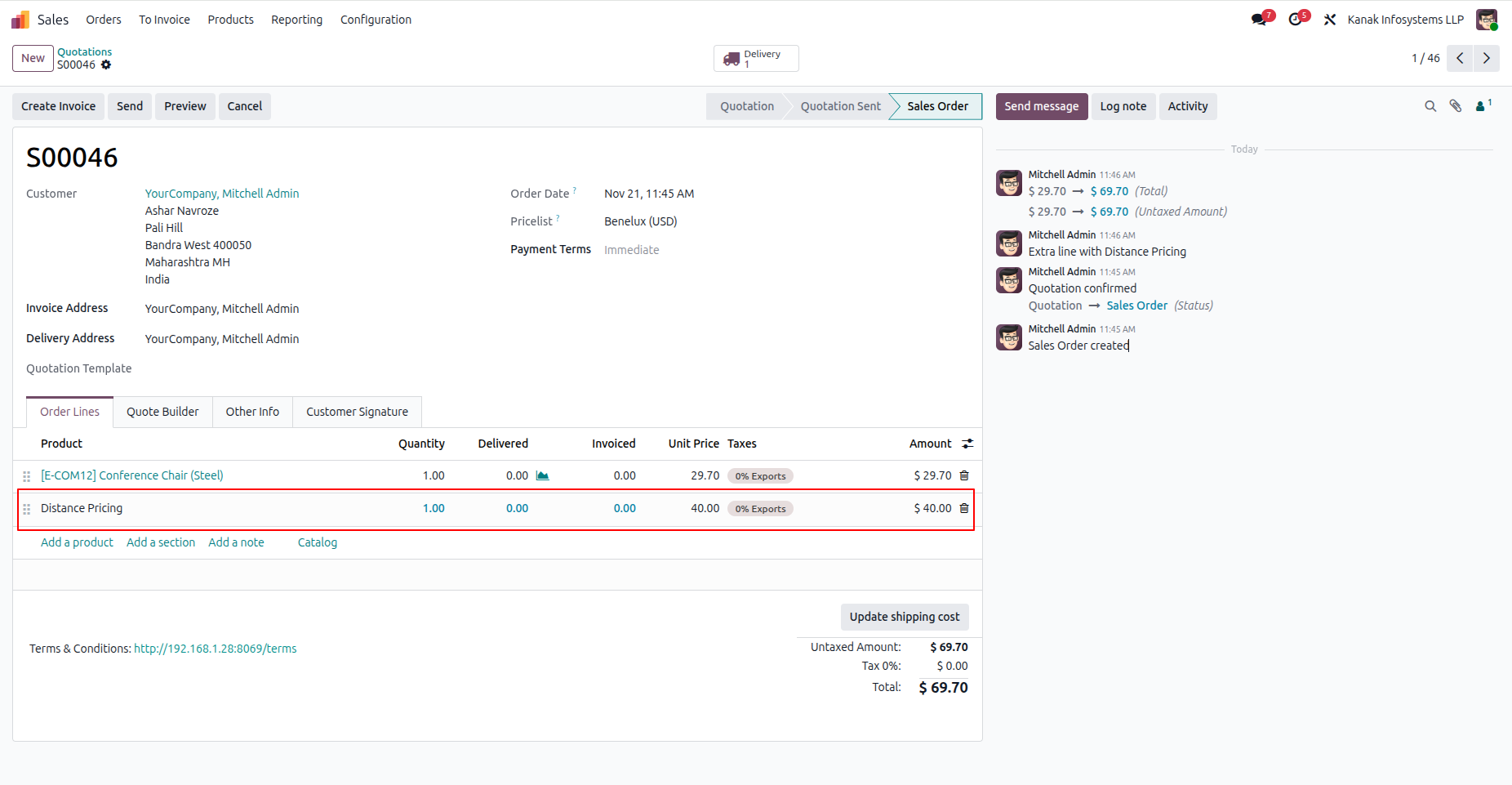Click the Create Invoice button
Viewport: 1512px width, 785px height.
58,106
